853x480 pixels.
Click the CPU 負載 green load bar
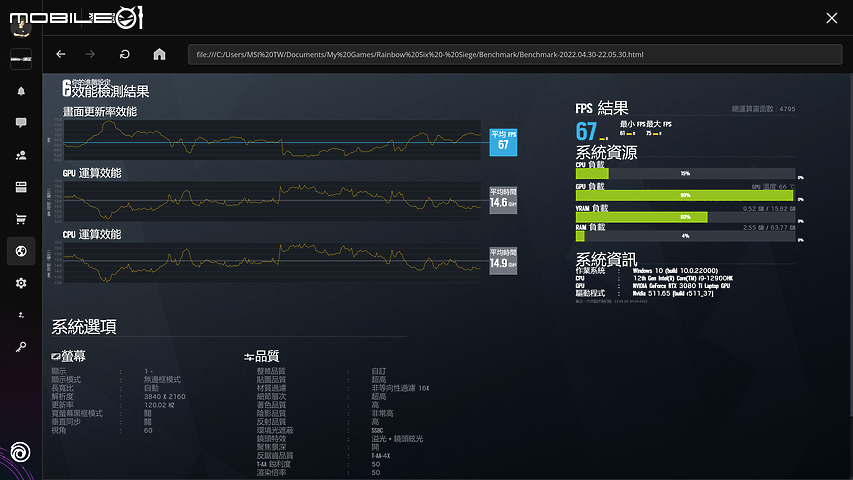click(x=592, y=174)
